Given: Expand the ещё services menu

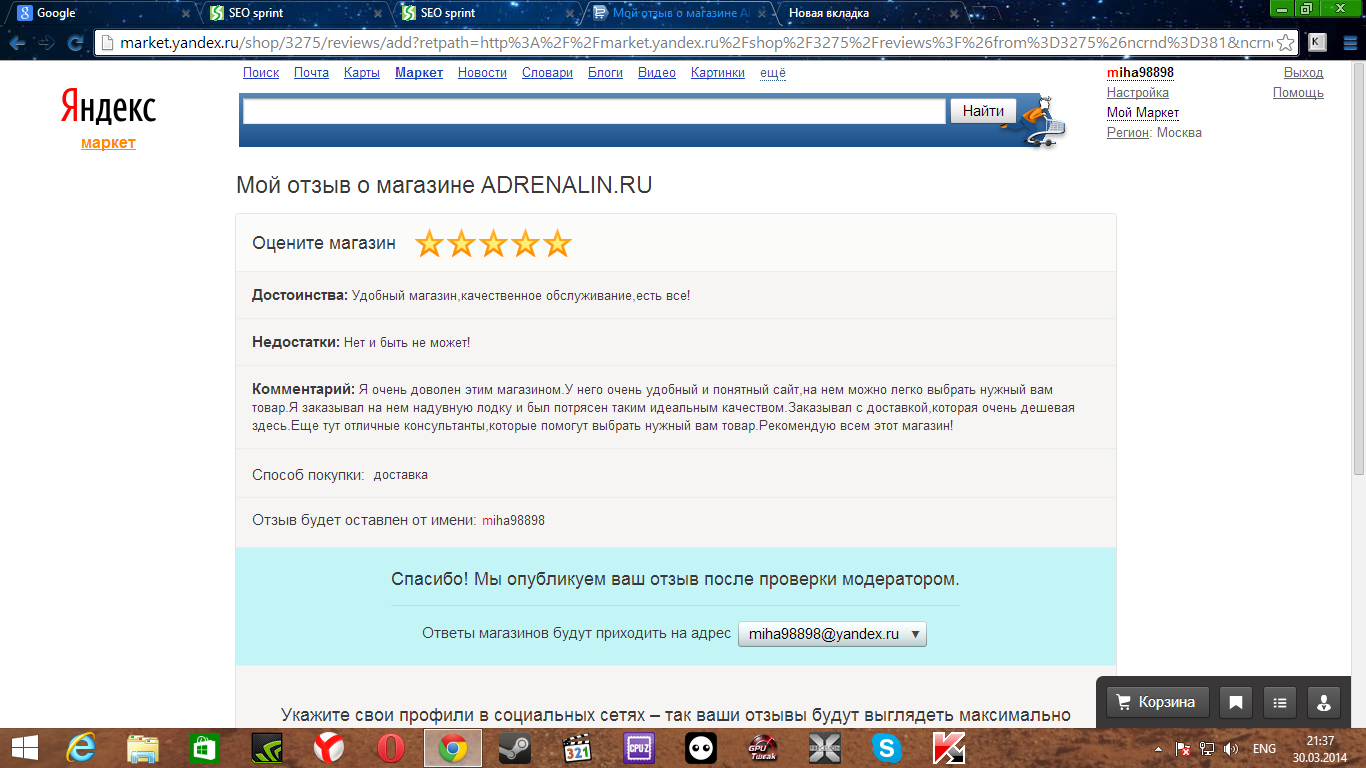Looking at the screenshot, I should [x=773, y=73].
